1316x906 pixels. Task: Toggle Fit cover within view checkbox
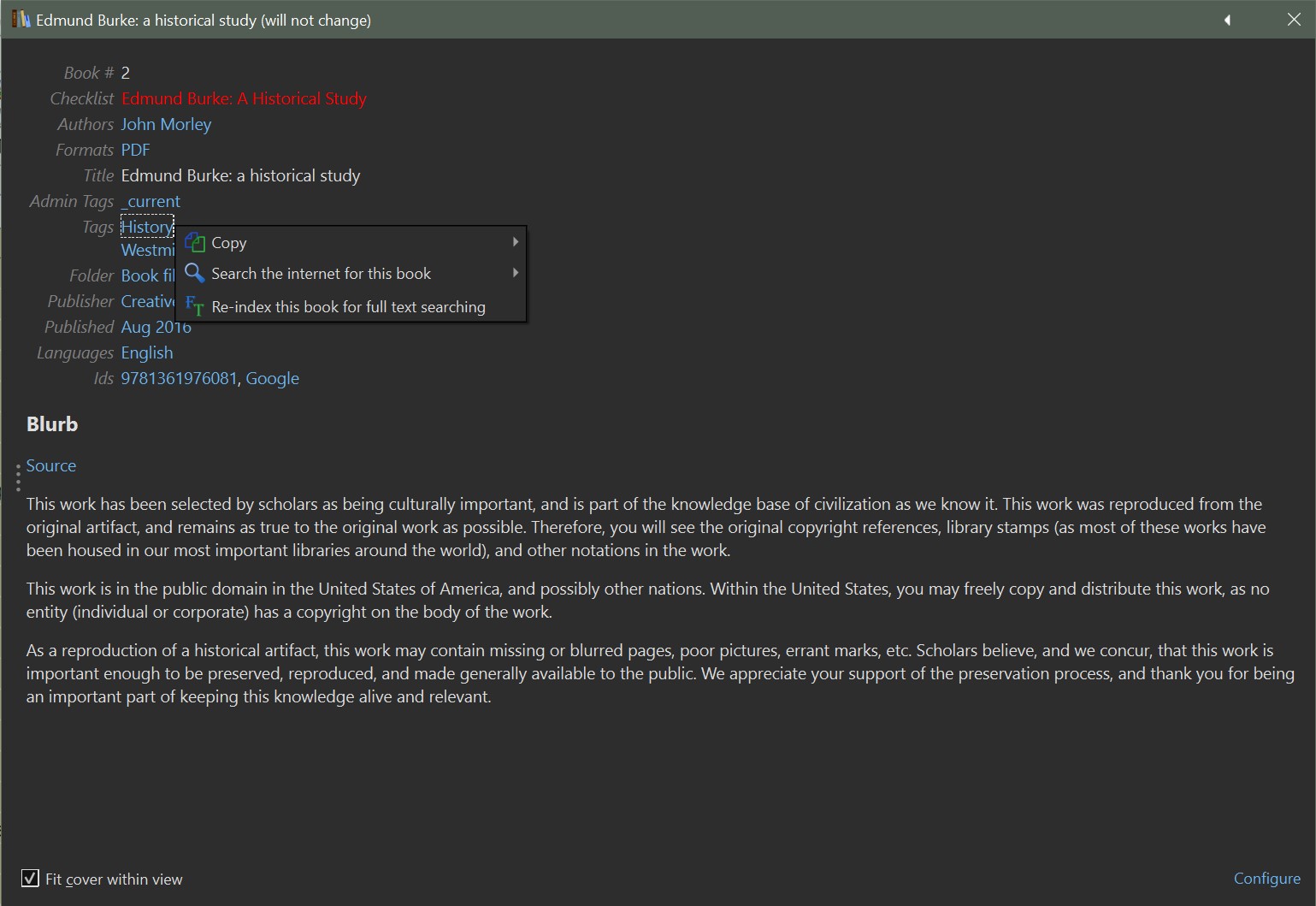30,879
